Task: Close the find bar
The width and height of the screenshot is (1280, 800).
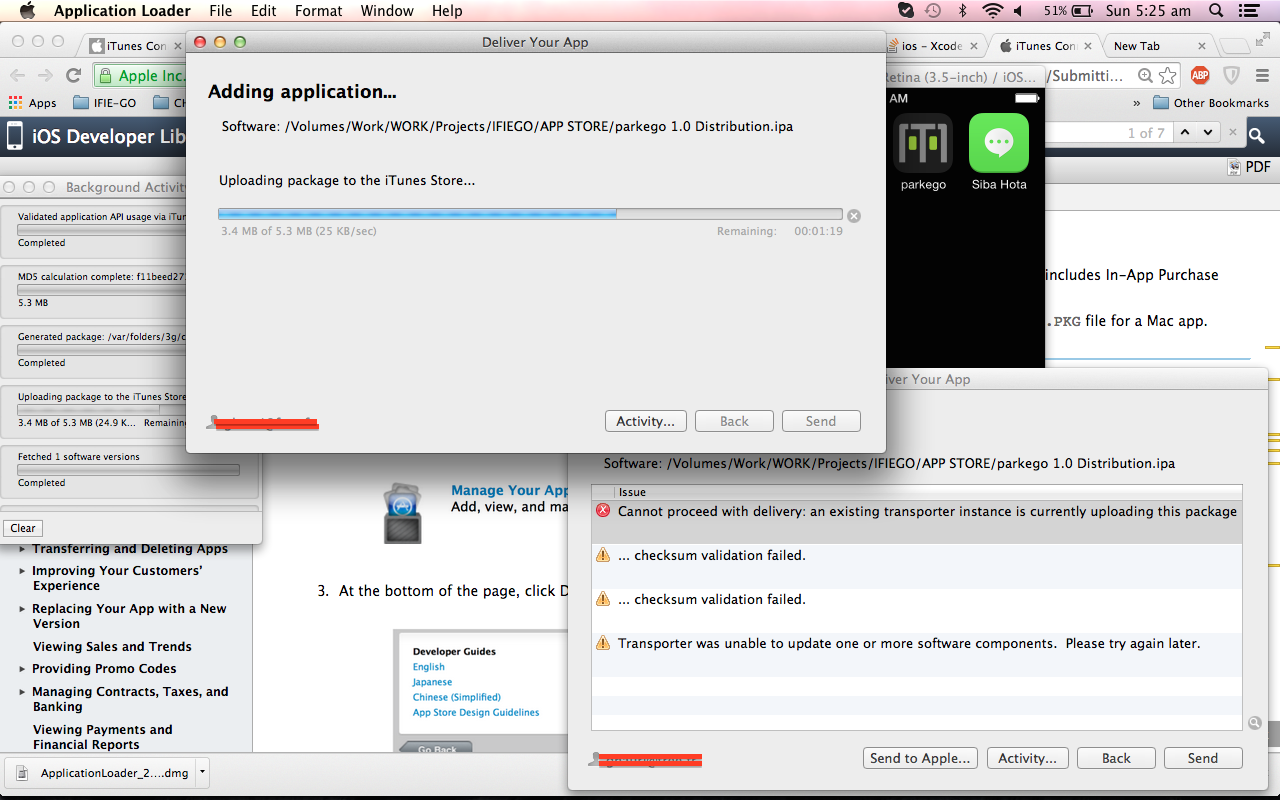Action: pyautogui.click(x=1233, y=133)
